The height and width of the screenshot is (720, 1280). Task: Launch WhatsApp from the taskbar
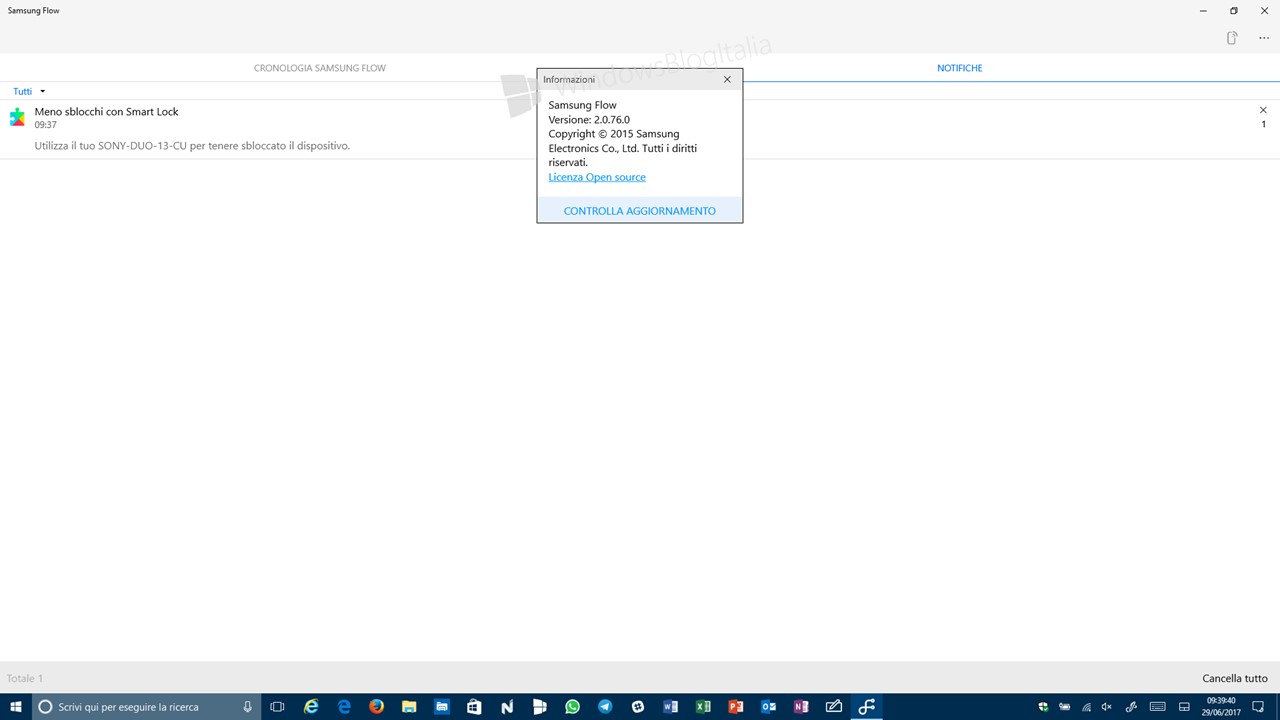coord(572,707)
